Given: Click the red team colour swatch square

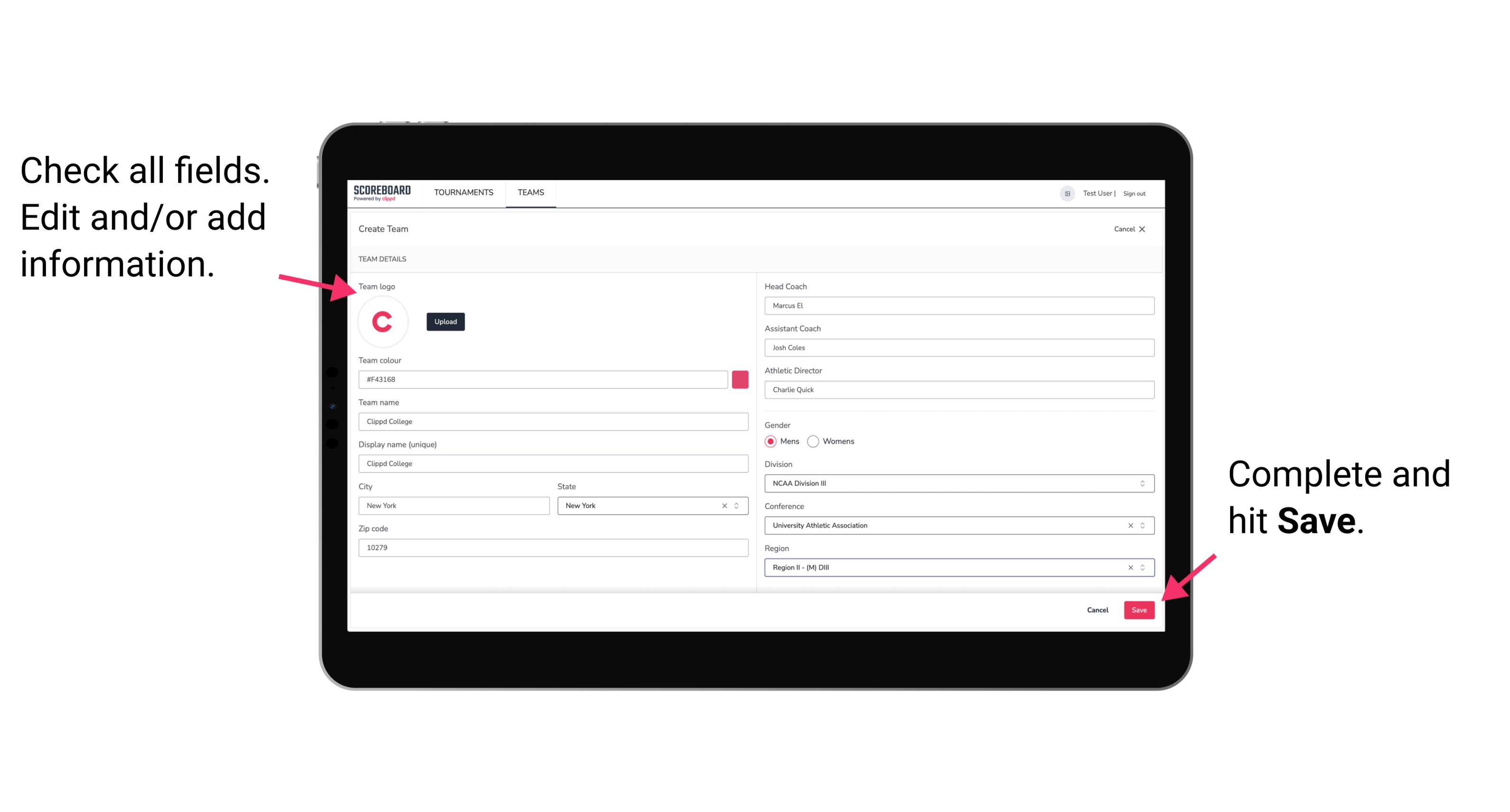Looking at the screenshot, I should [x=742, y=379].
